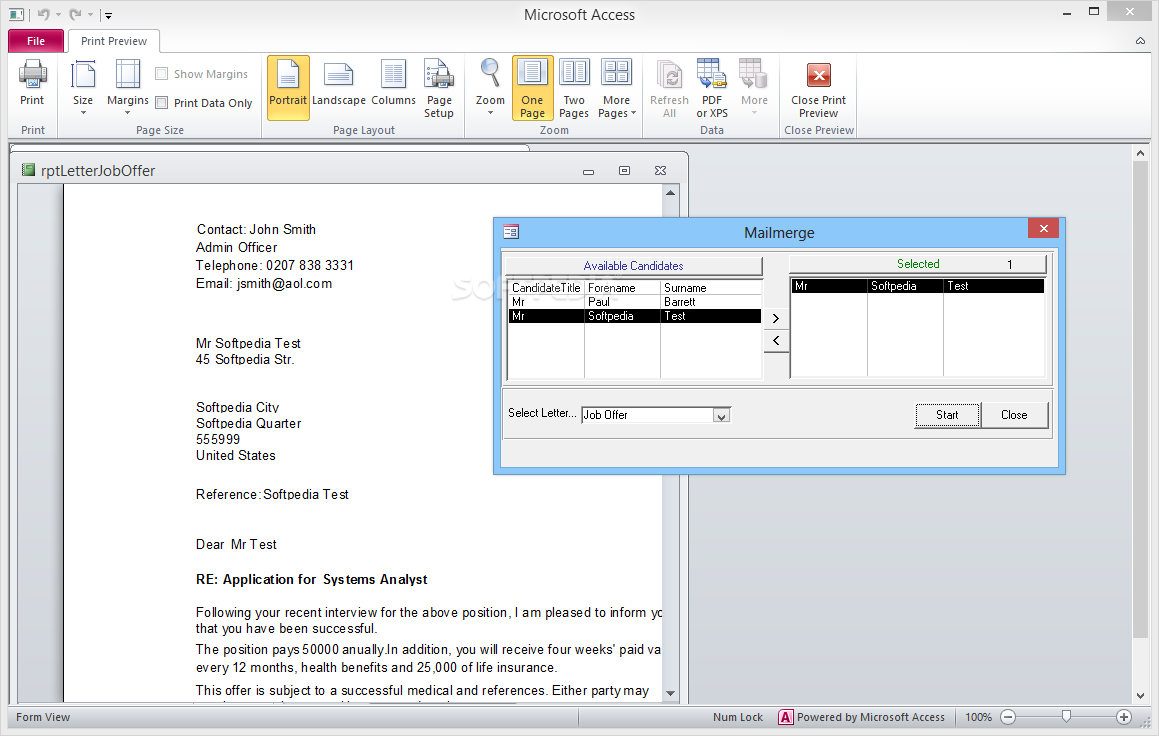Viewport: 1159px width, 736px height.
Task: Click the Available Candidates header button
Action: 633,265
